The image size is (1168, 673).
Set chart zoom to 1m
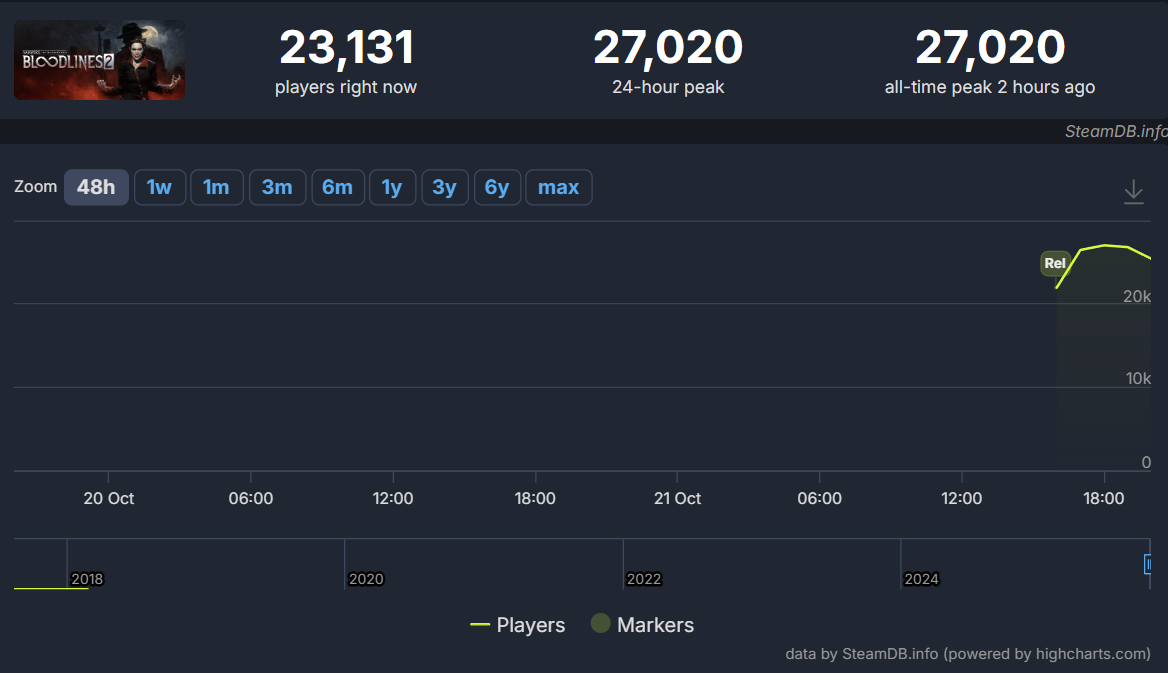(x=216, y=187)
